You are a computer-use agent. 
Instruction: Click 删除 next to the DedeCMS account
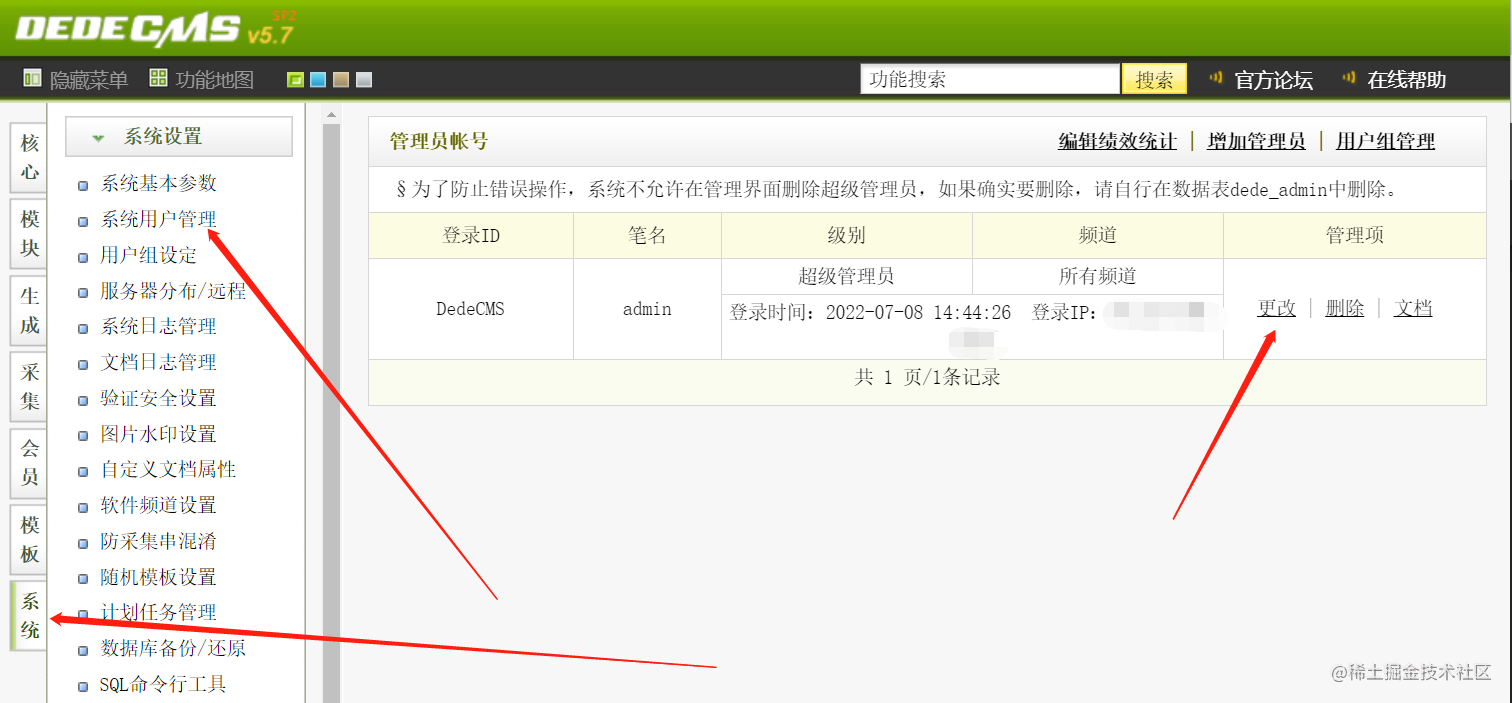click(x=1344, y=308)
